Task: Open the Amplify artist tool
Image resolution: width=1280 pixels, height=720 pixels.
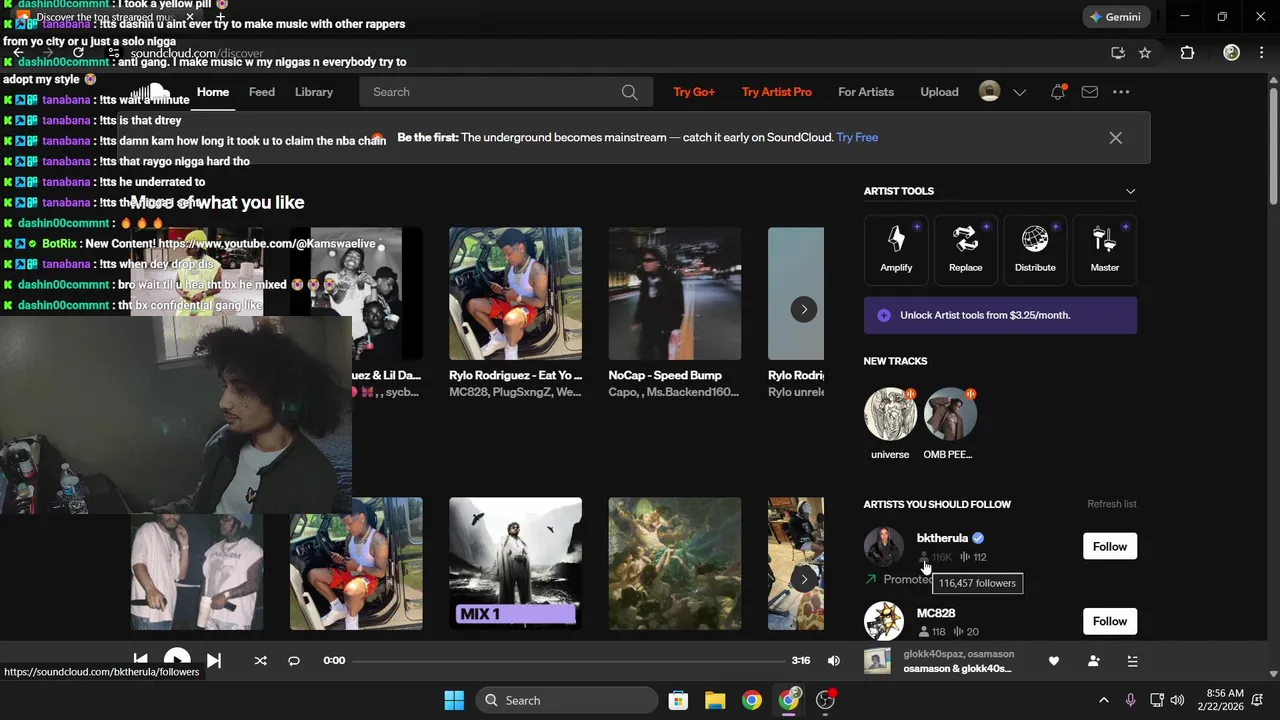Action: point(896,248)
